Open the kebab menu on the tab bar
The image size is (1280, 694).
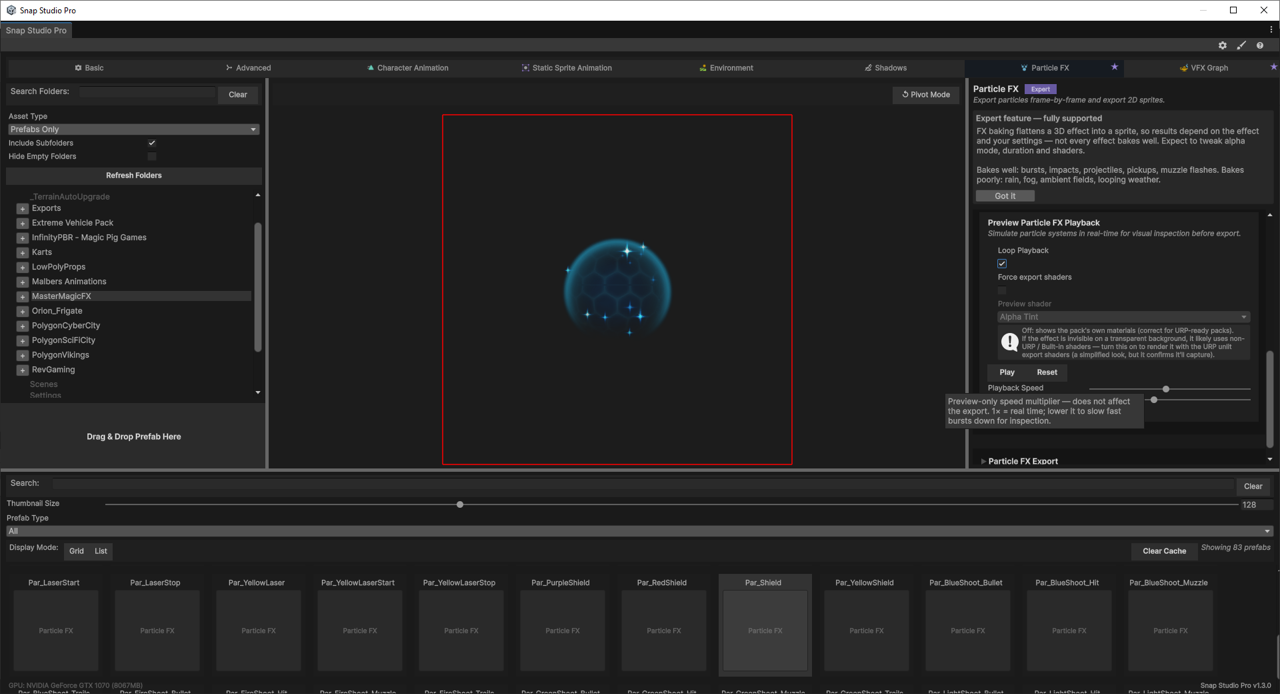click(x=1271, y=30)
